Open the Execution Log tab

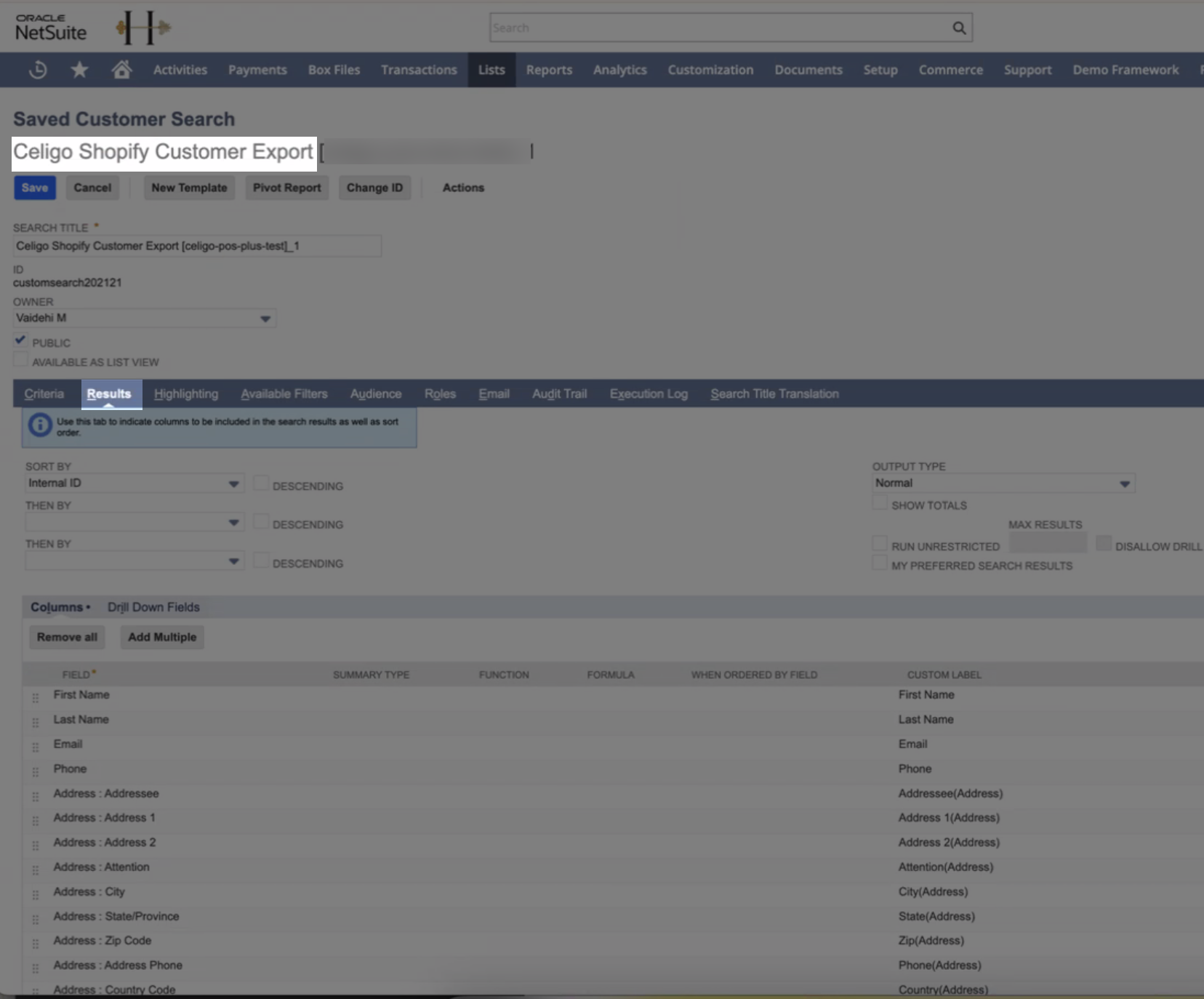pyautogui.click(x=649, y=393)
